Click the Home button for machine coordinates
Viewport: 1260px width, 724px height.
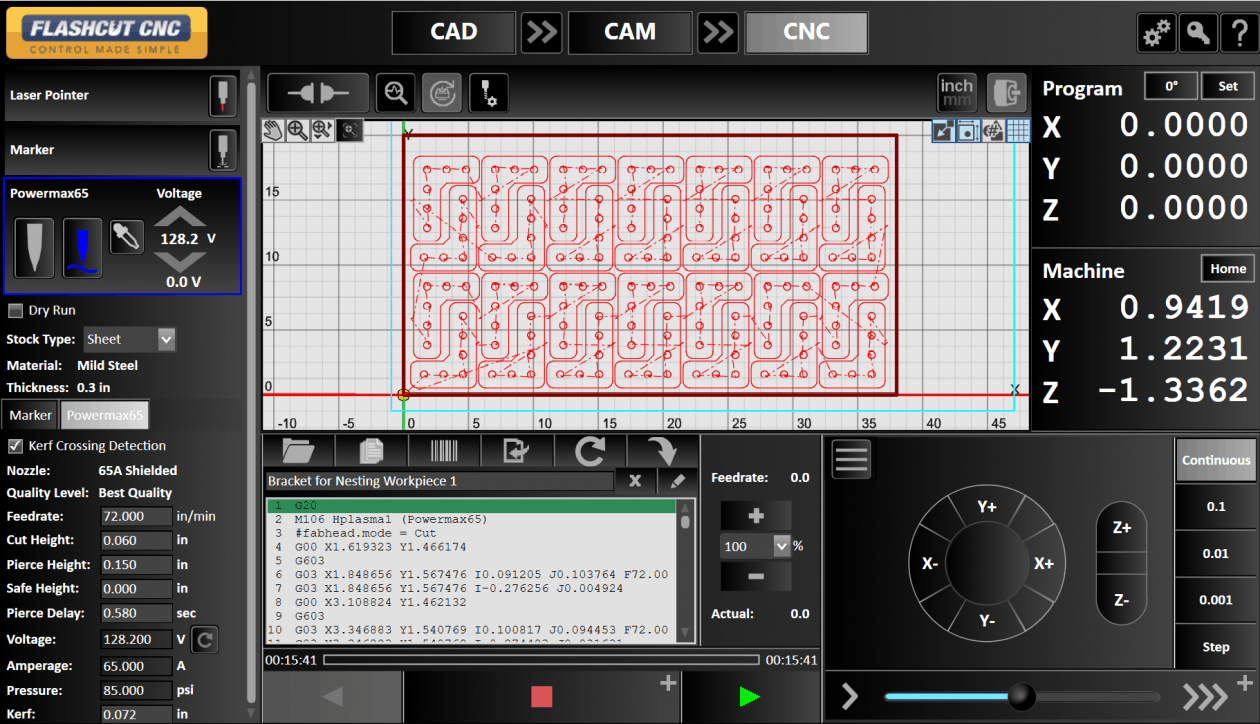[1228, 268]
